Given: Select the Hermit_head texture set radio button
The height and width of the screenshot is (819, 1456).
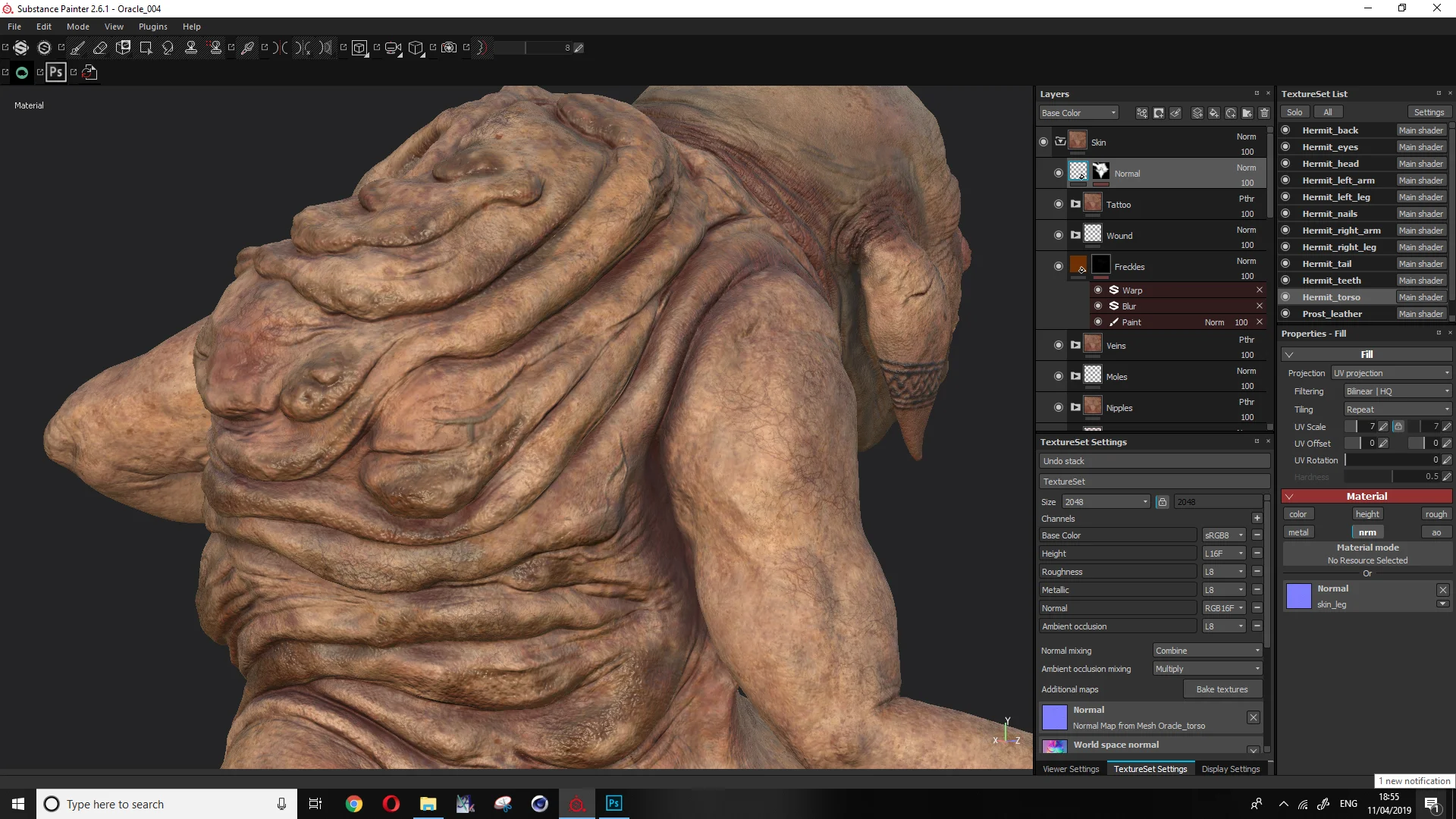Looking at the screenshot, I should click(1285, 163).
